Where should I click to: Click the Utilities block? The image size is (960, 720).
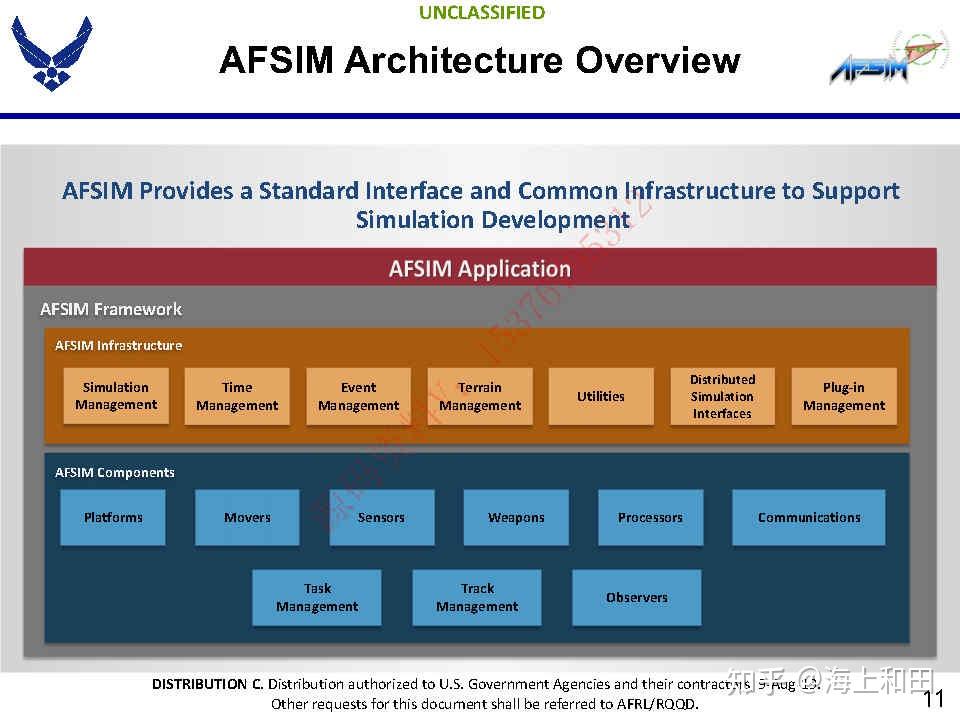[600, 396]
